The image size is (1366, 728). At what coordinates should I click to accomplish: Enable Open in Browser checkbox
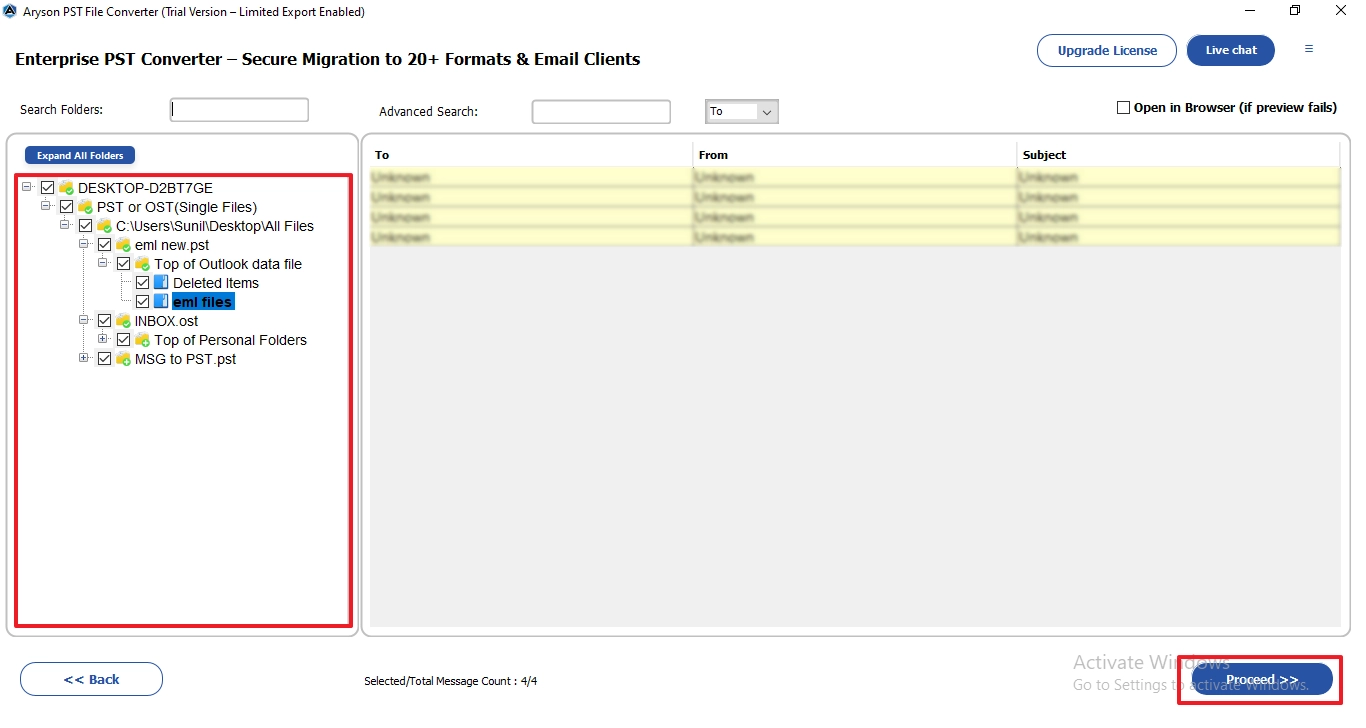[1123, 108]
